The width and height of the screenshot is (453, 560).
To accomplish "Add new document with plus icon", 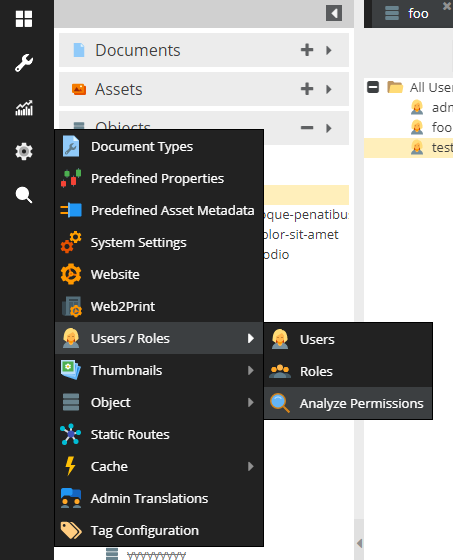I will (x=307, y=50).
